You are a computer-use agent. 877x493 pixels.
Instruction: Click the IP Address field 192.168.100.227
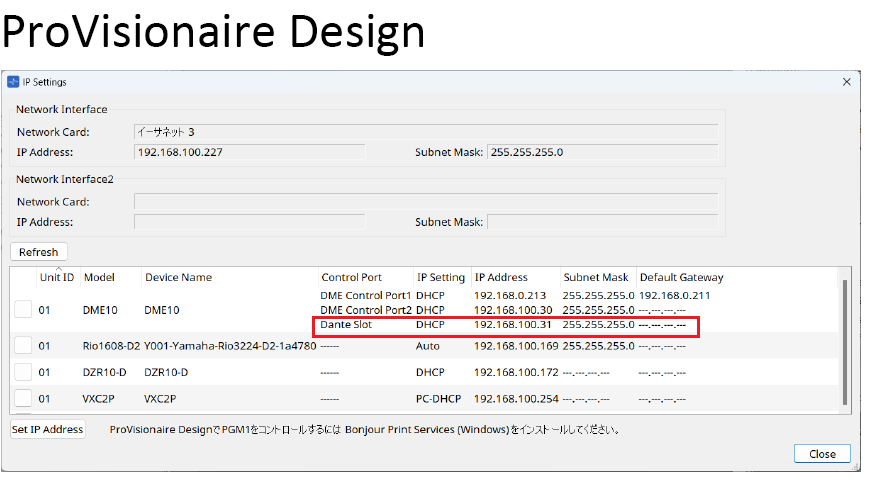point(249,152)
